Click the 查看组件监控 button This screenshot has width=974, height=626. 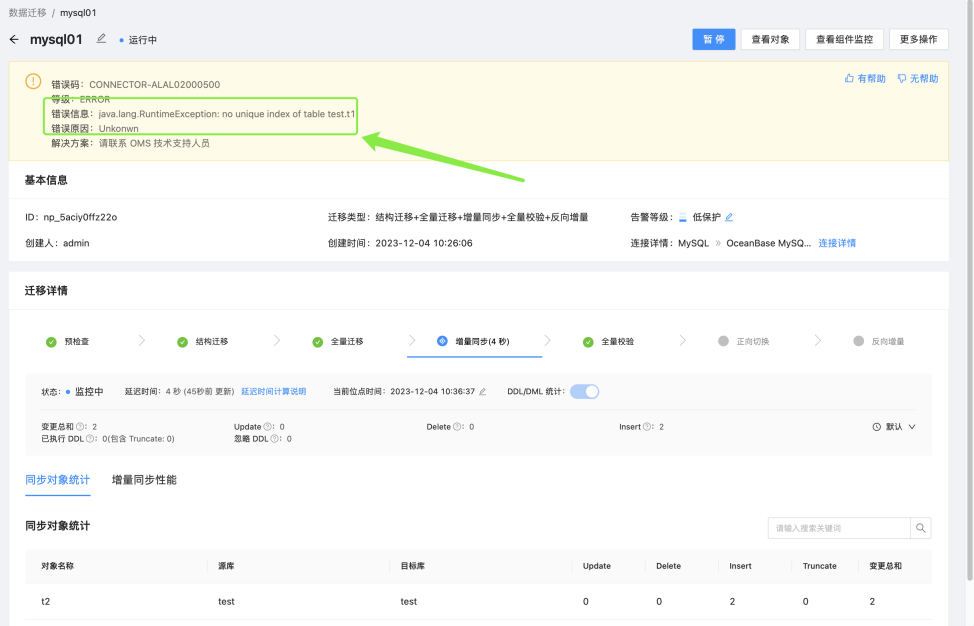[x=844, y=39]
